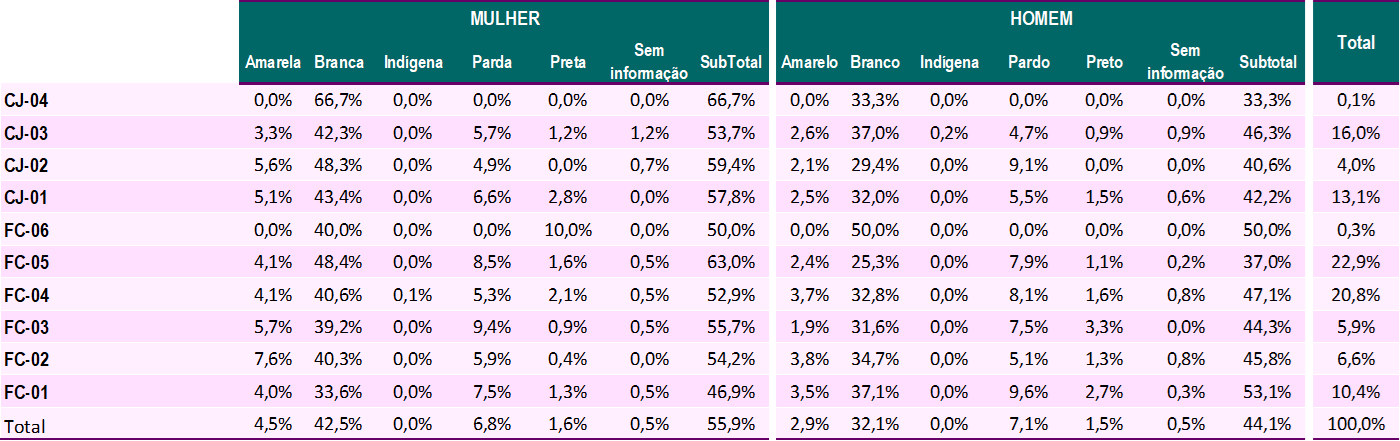This screenshot has width=1400, height=441.
Task: Select the Branca column header
Action: pos(338,62)
